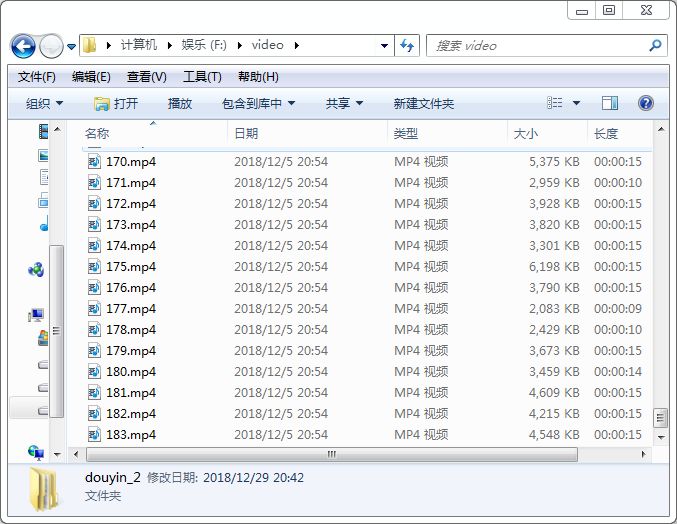The width and height of the screenshot is (677, 524).
Task: Expand the 组织 dropdown menu
Action: (44, 104)
